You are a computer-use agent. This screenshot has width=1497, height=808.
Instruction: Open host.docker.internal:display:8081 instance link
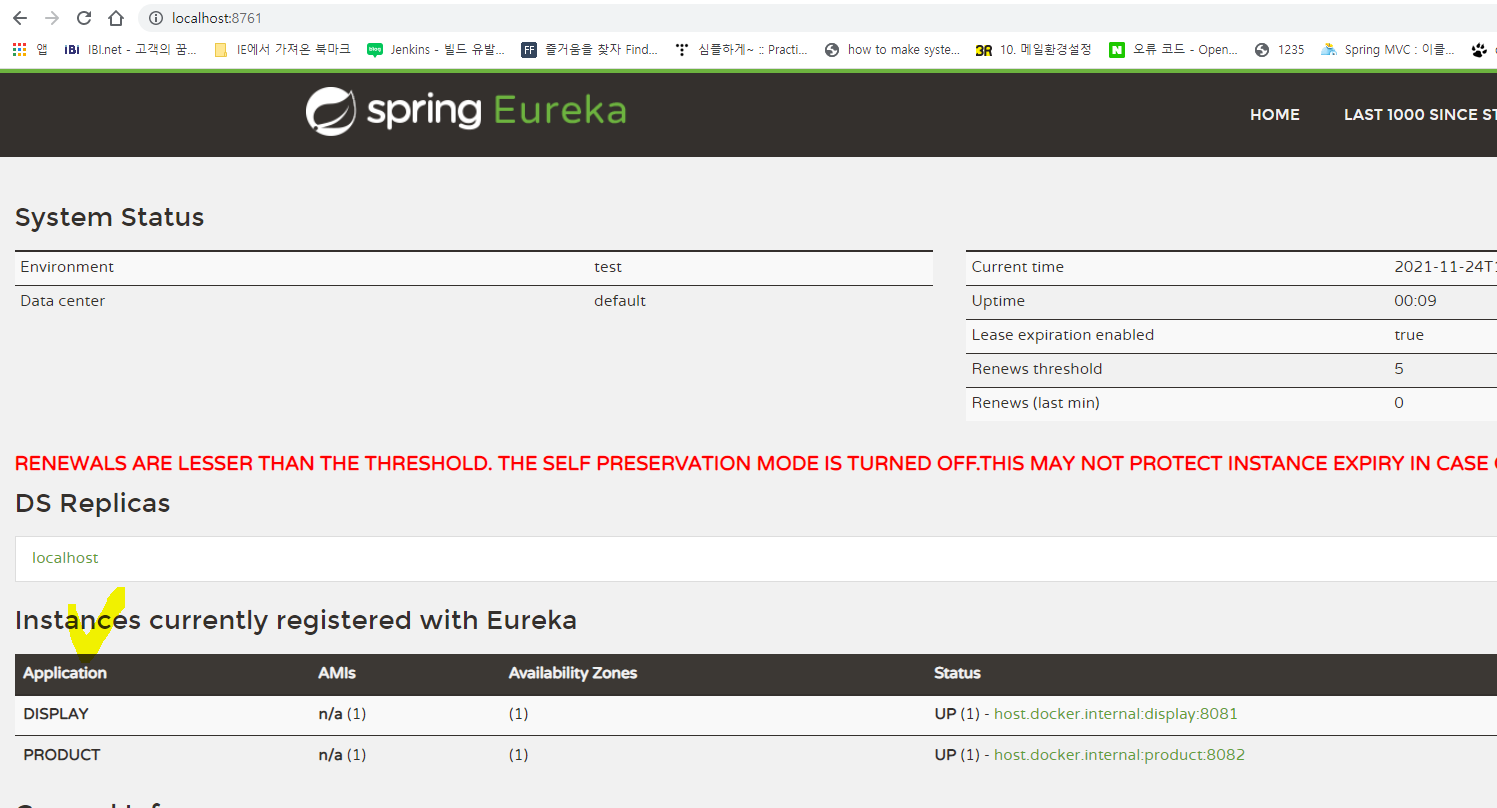1116,714
